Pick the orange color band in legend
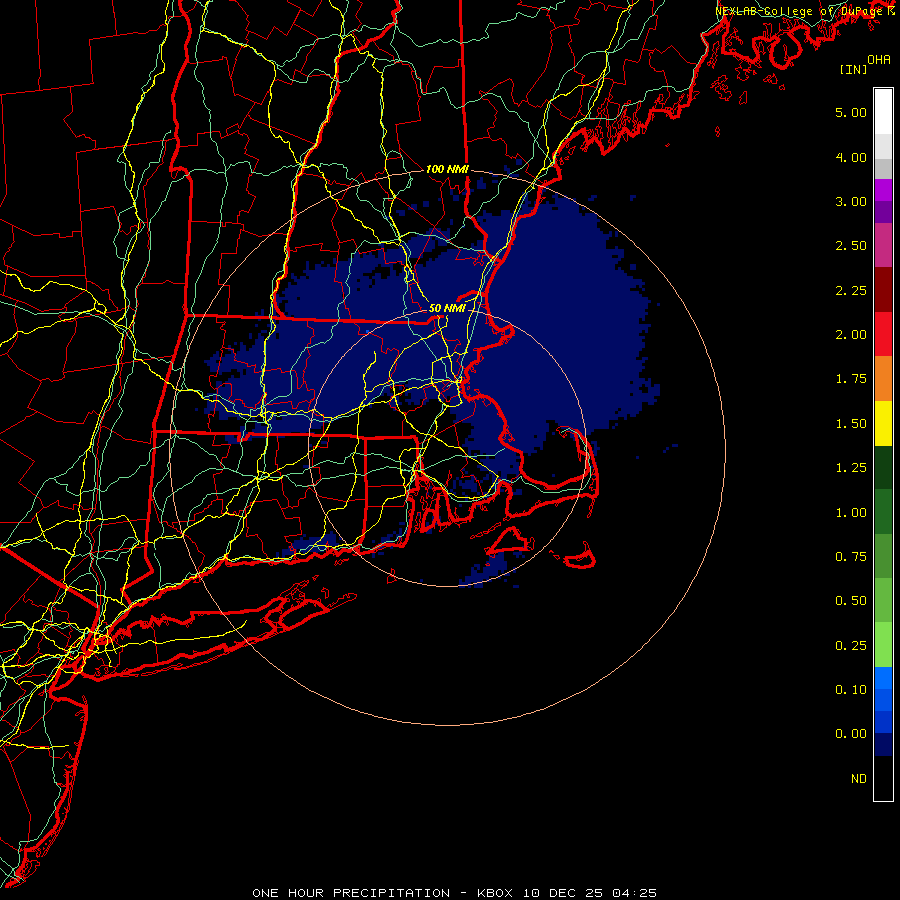This screenshot has height=900, width=900. click(x=883, y=379)
